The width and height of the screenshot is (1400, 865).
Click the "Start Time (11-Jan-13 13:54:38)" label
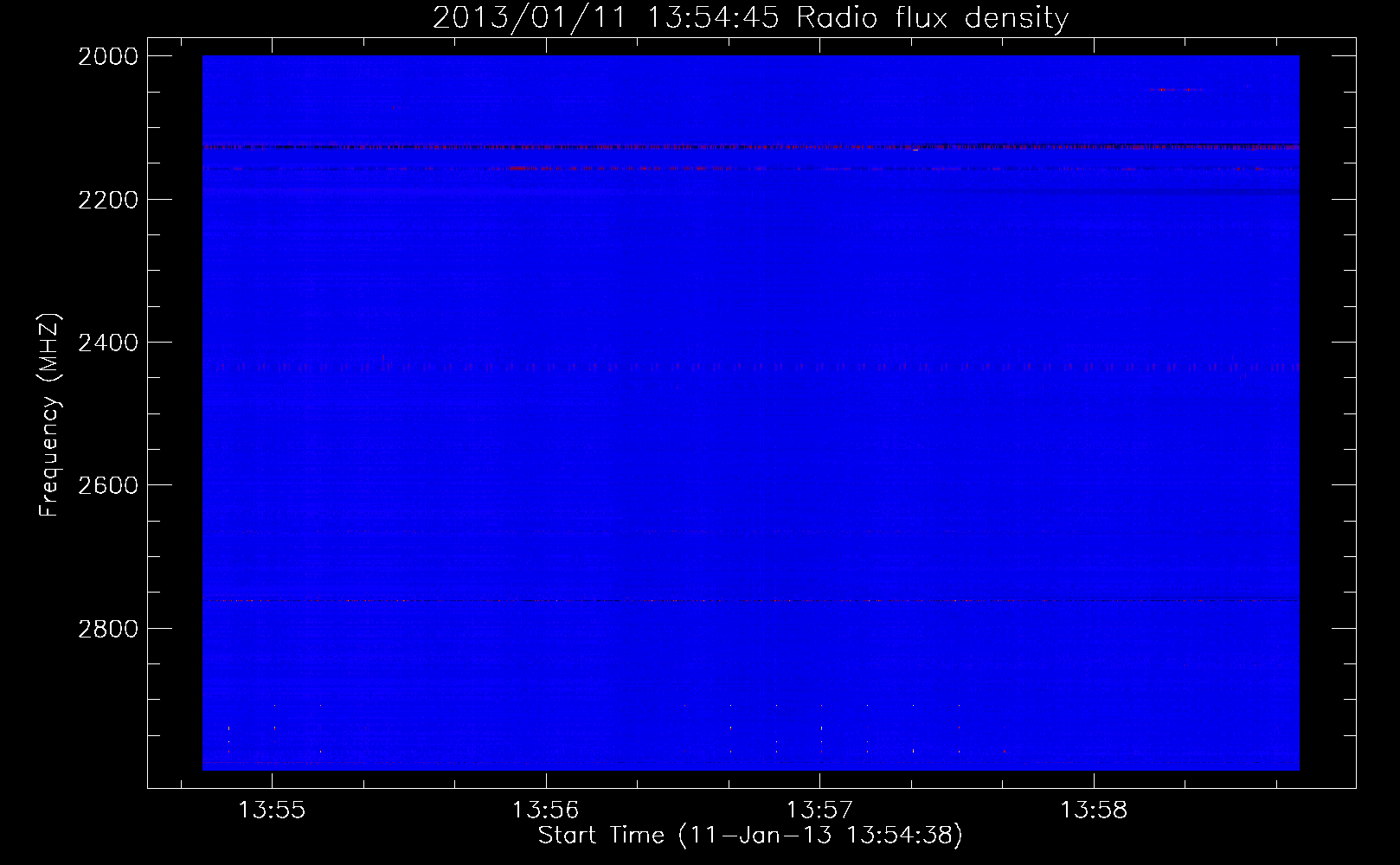[x=750, y=836]
